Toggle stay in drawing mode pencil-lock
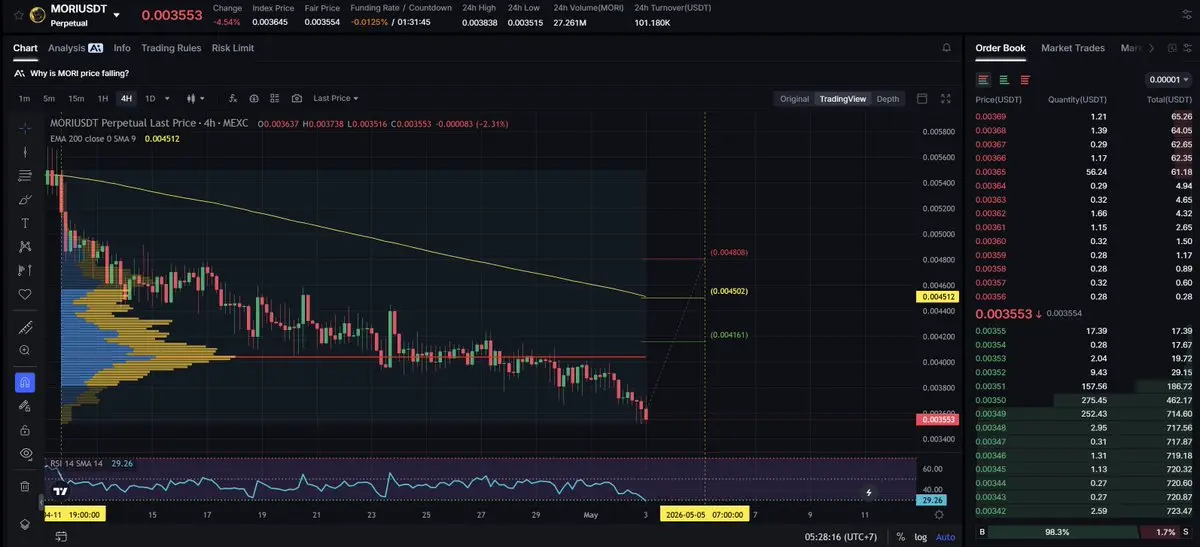1200x547 pixels. tap(25, 406)
